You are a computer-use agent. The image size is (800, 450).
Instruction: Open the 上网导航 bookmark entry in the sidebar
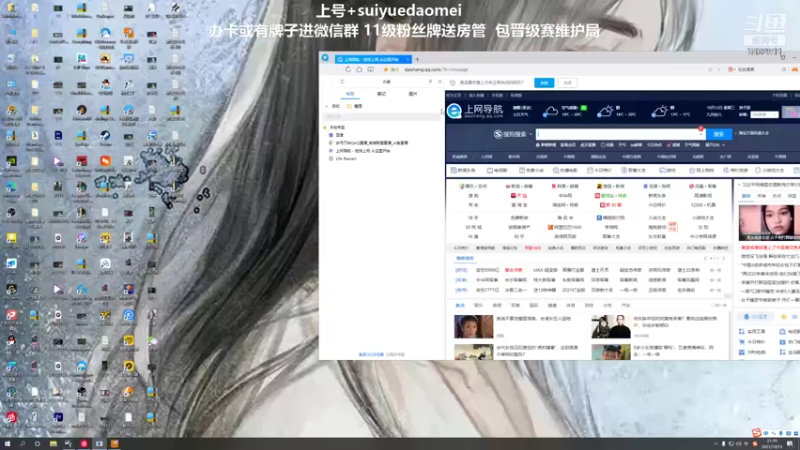[x=360, y=151]
